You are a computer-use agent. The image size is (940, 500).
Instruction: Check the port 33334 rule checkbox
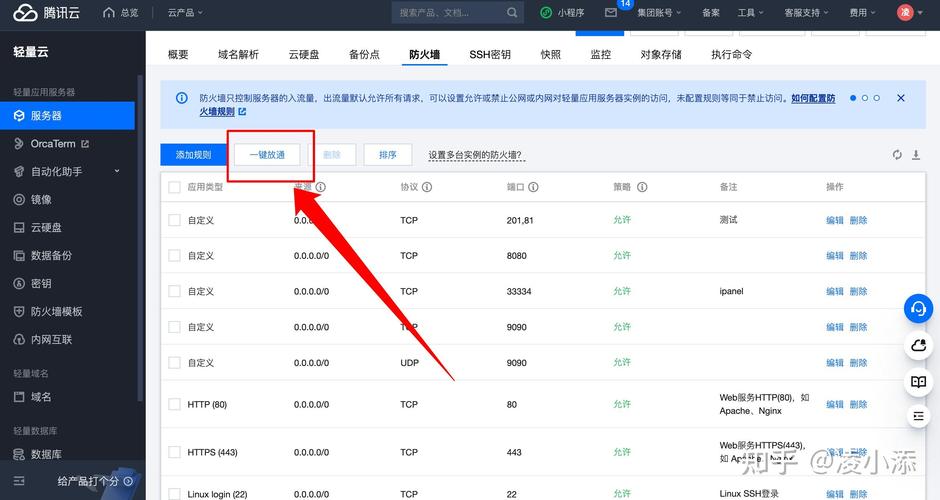pyautogui.click(x=174, y=291)
